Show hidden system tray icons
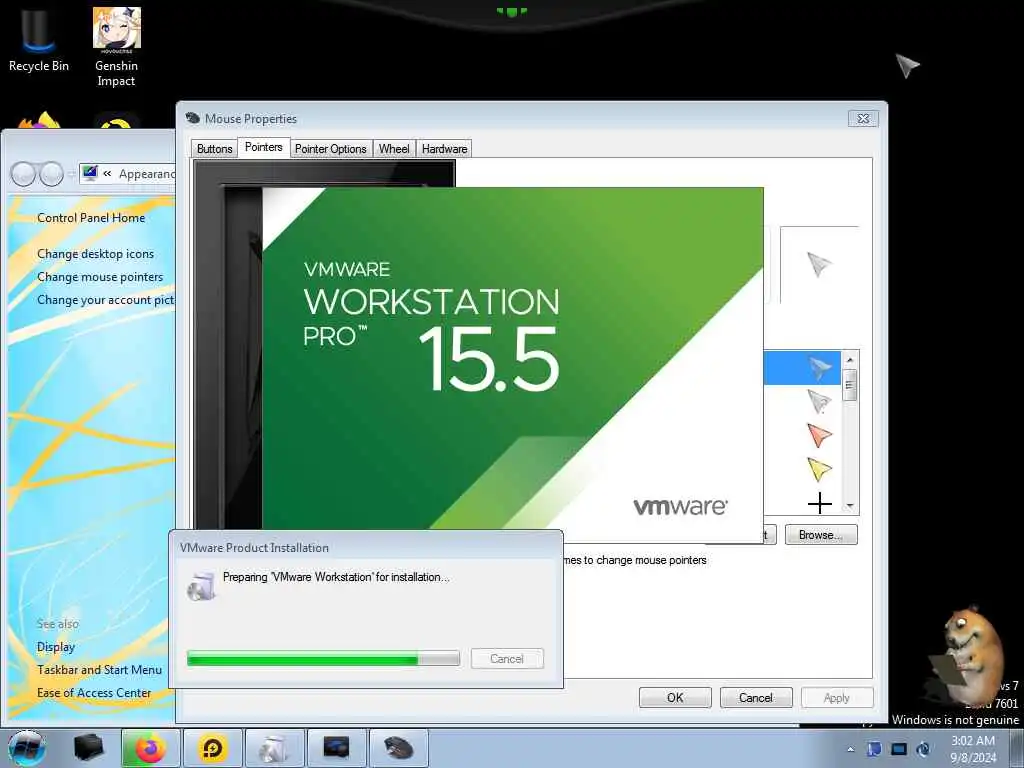 point(850,749)
